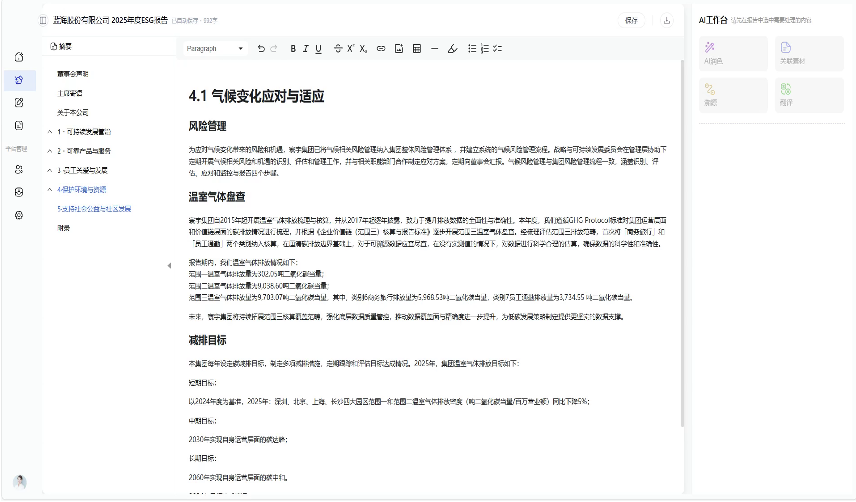Collapse chapter 4 保护环境与资源 chevron
This screenshot has height=502, width=856.
[50, 189]
